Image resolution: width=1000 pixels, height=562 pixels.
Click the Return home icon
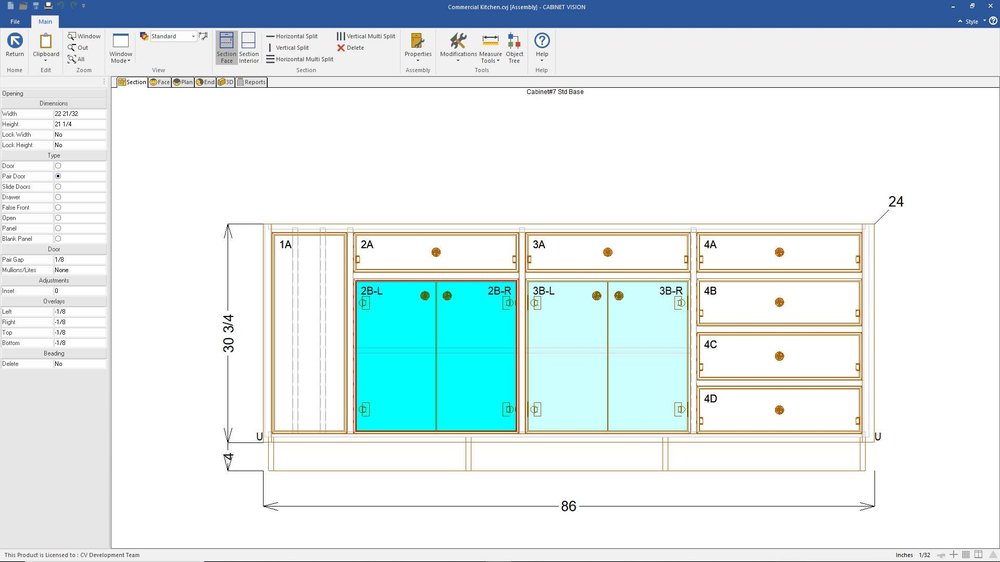(15, 45)
